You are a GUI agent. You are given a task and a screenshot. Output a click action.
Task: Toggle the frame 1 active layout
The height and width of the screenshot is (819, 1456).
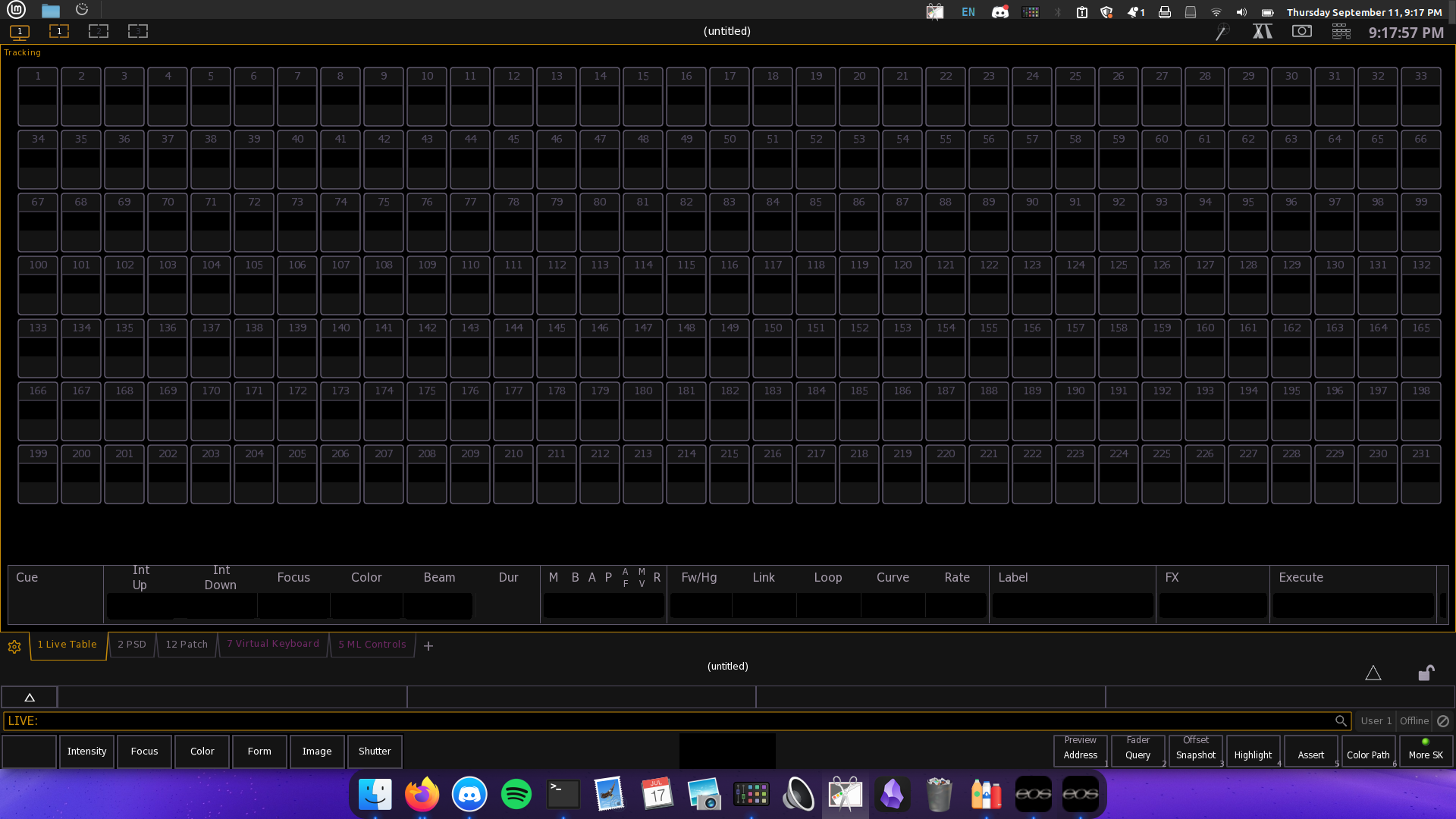[59, 32]
